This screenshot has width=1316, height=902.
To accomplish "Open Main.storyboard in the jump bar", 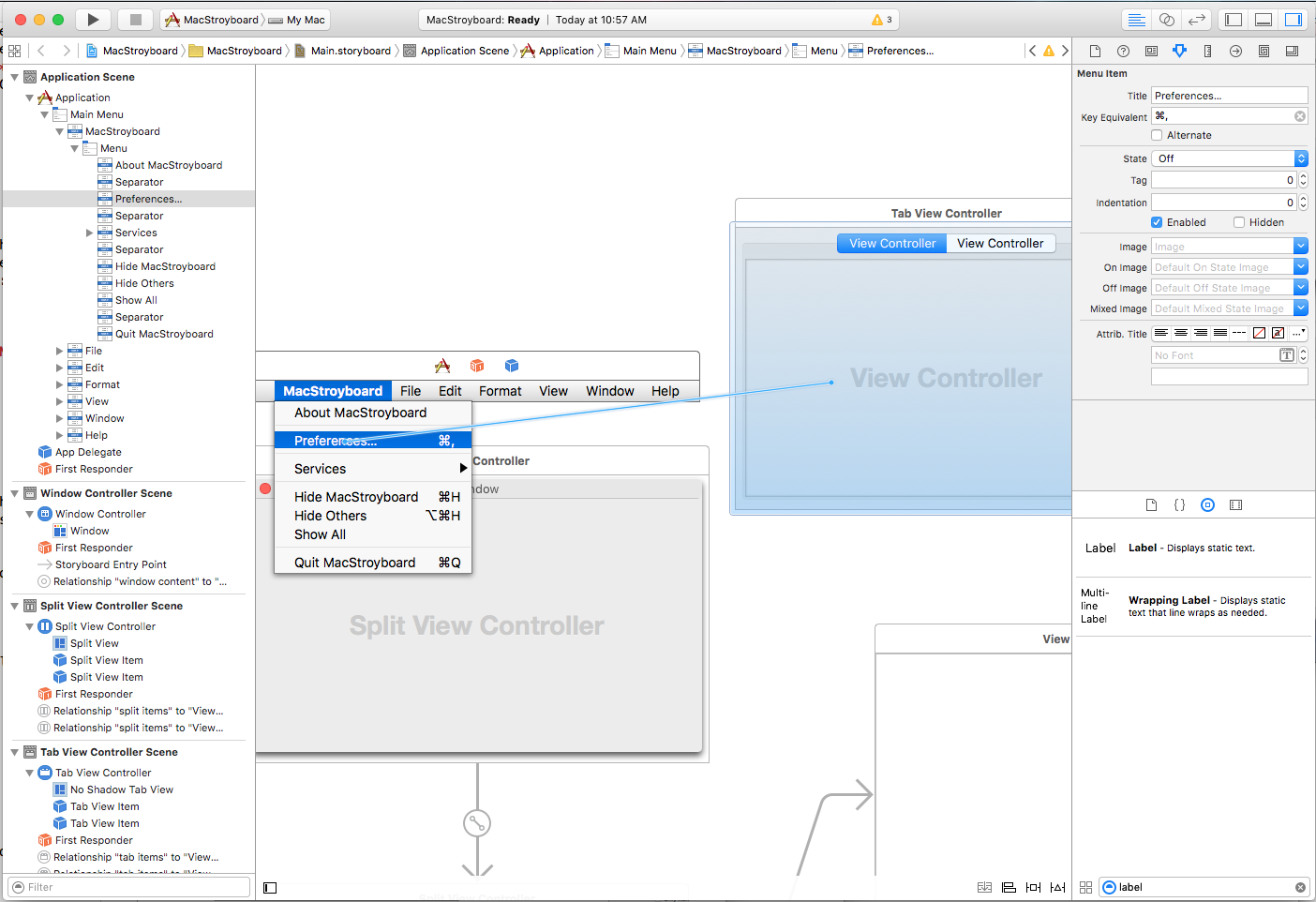I will pos(343,51).
